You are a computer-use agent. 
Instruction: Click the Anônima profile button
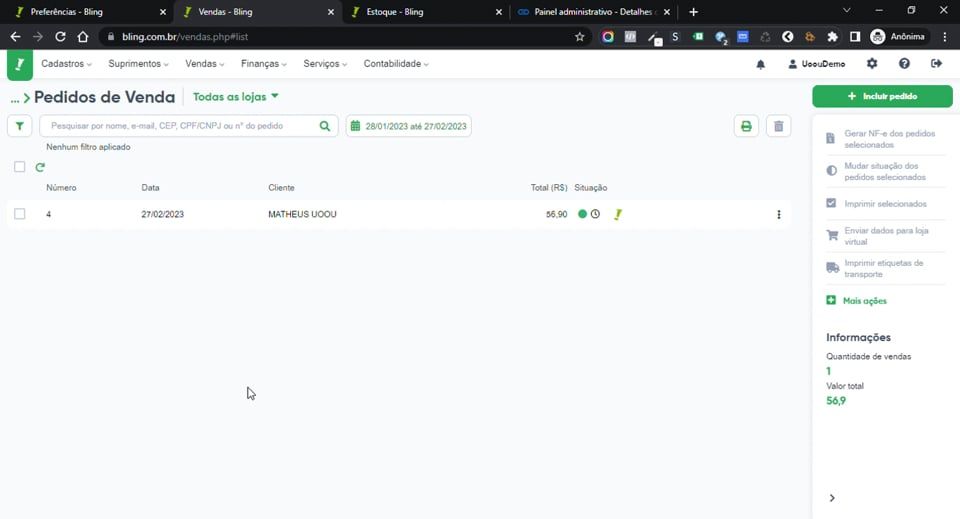pyautogui.click(x=898, y=37)
